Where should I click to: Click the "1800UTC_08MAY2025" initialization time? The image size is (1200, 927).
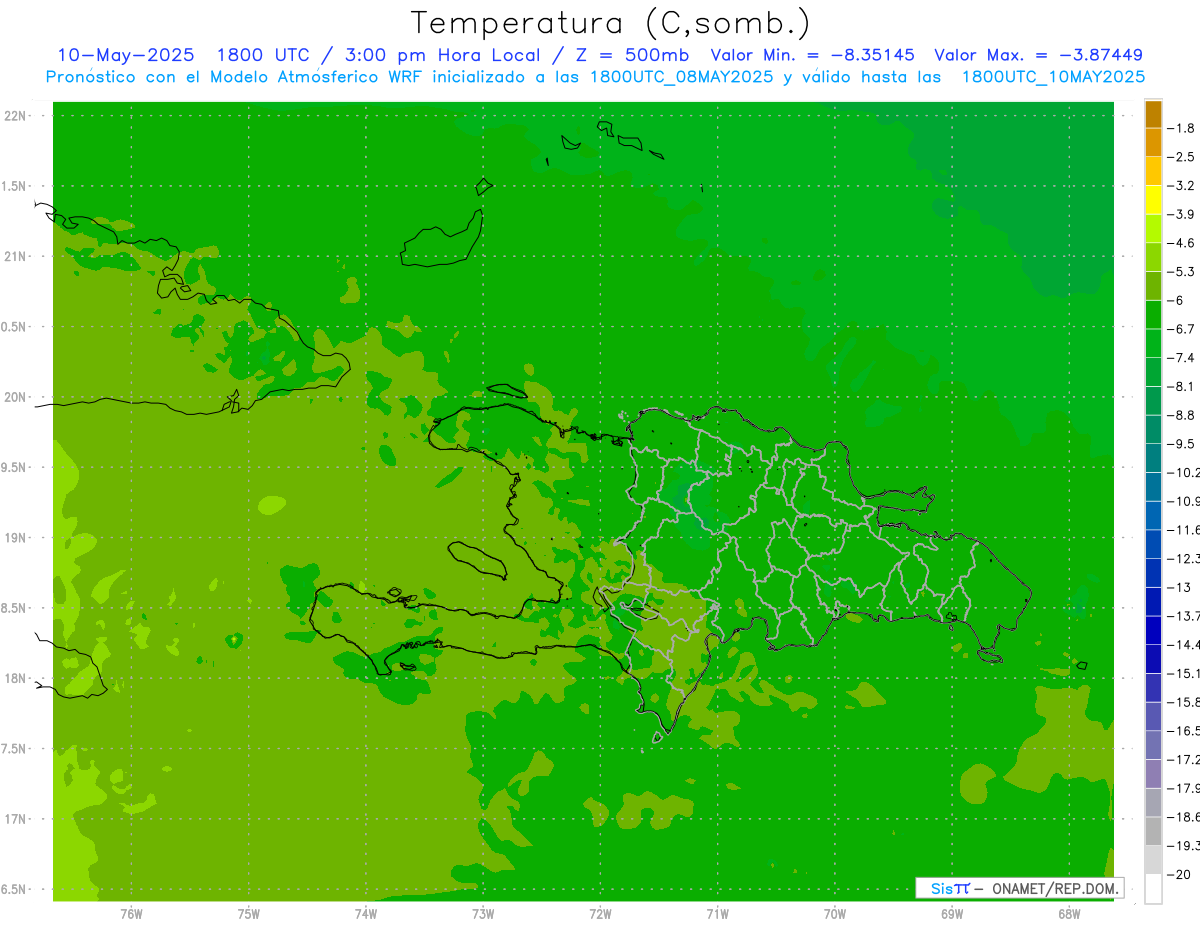682,77
